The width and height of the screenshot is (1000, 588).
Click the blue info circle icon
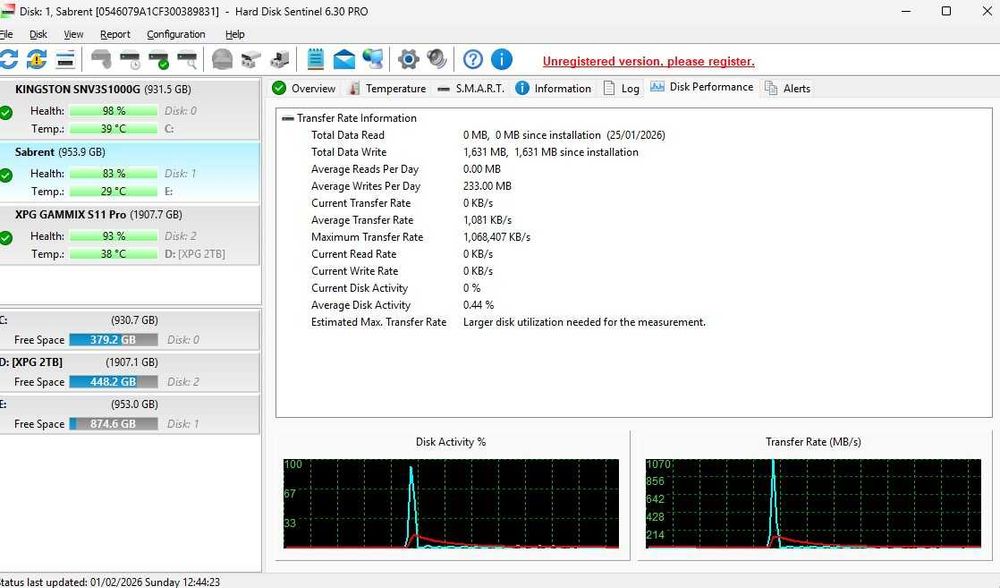coord(502,59)
